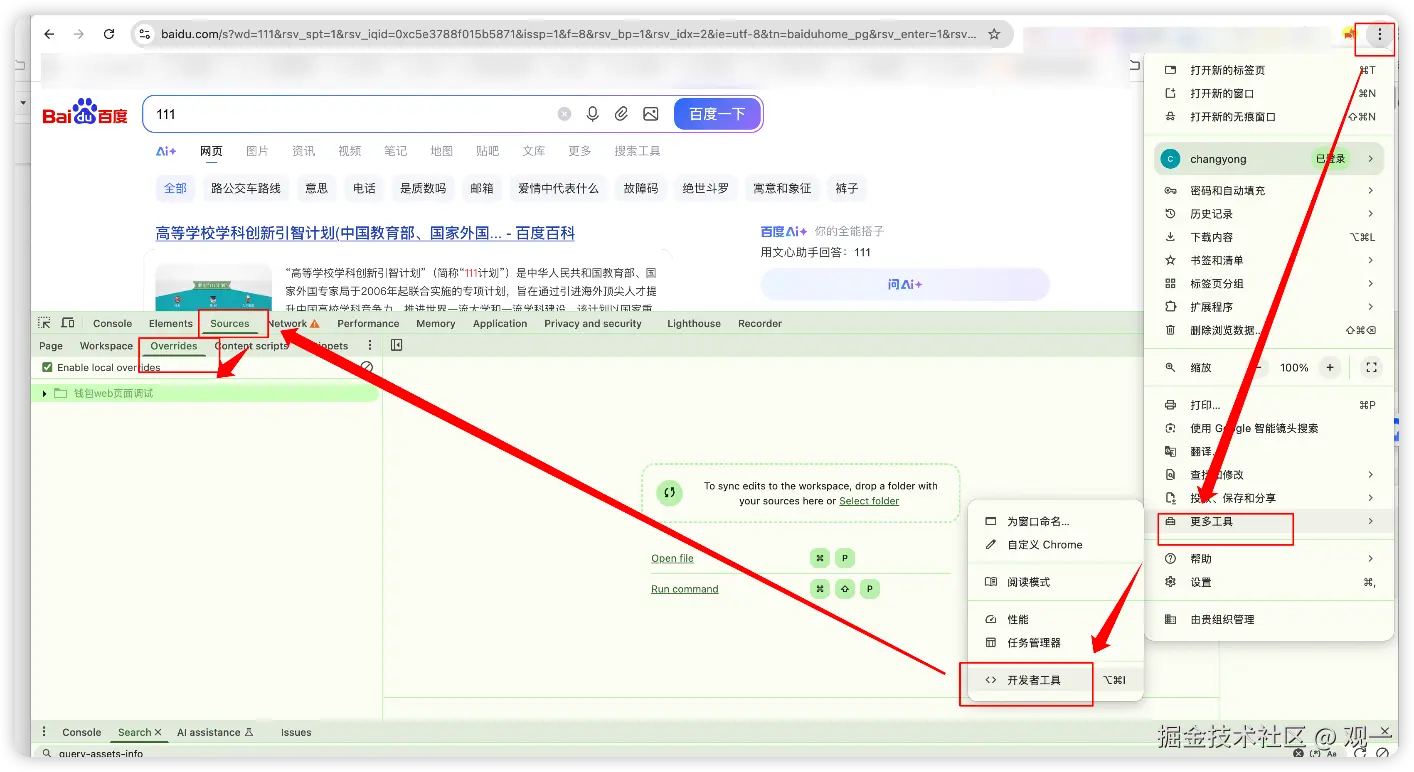
Task: Select 打开新的标签页 menu item
Action: tap(1270, 70)
